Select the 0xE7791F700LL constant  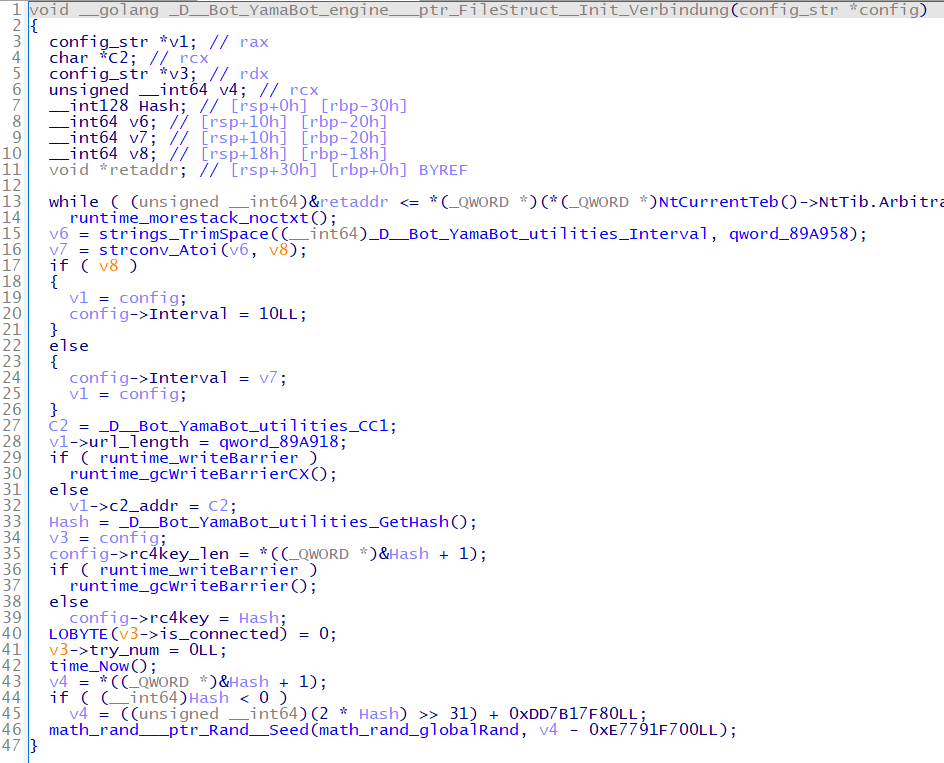653,730
